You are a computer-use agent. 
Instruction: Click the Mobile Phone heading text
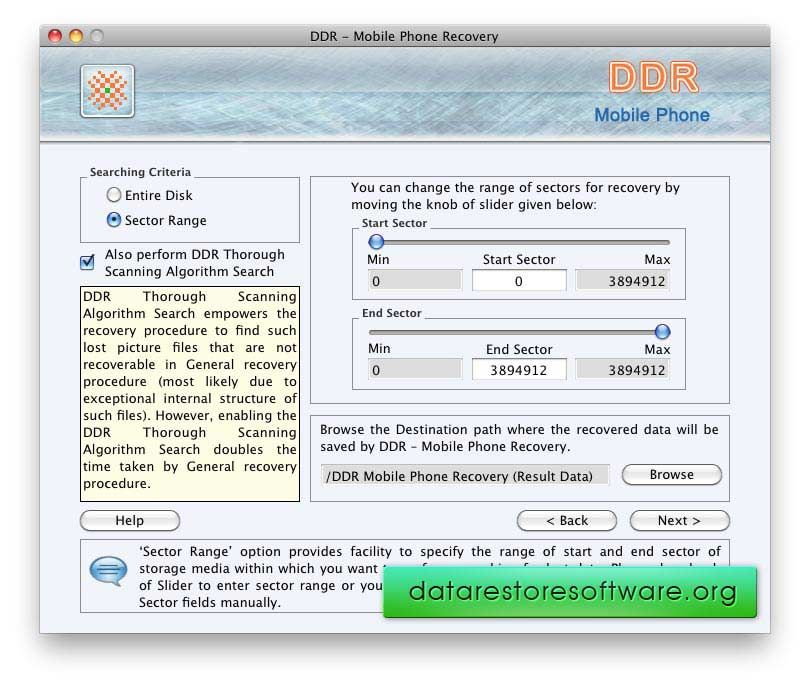652,115
